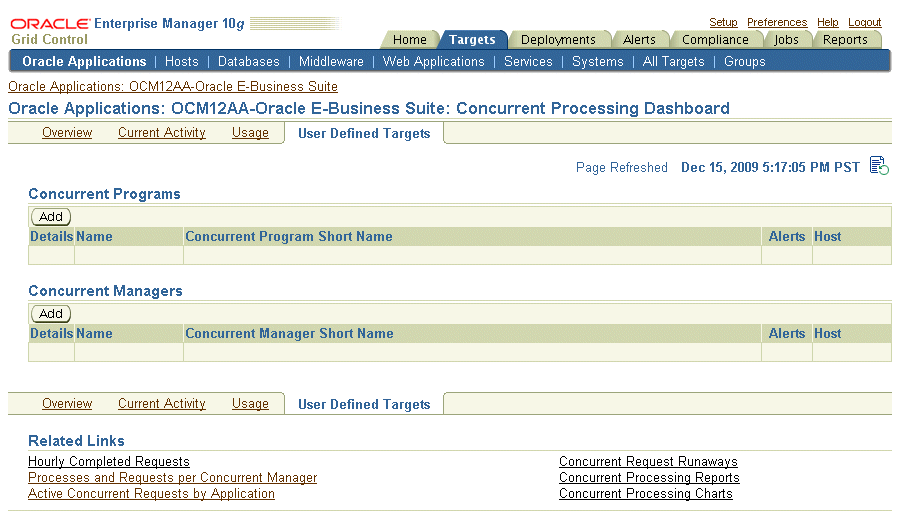Switch to the Deployments tab

[558, 40]
